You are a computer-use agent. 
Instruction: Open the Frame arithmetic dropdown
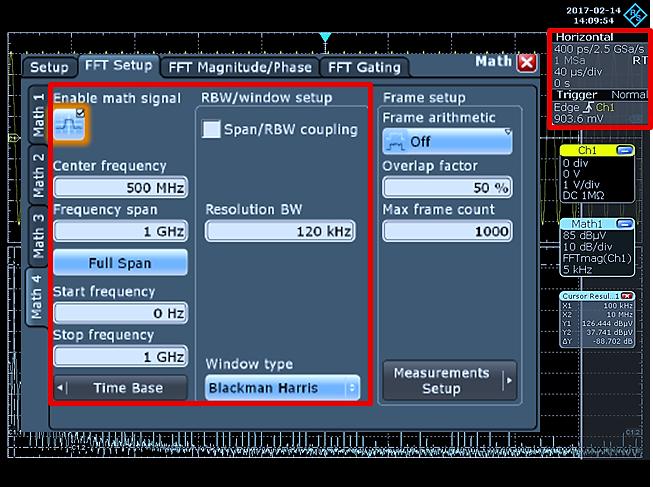click(447, 141)
